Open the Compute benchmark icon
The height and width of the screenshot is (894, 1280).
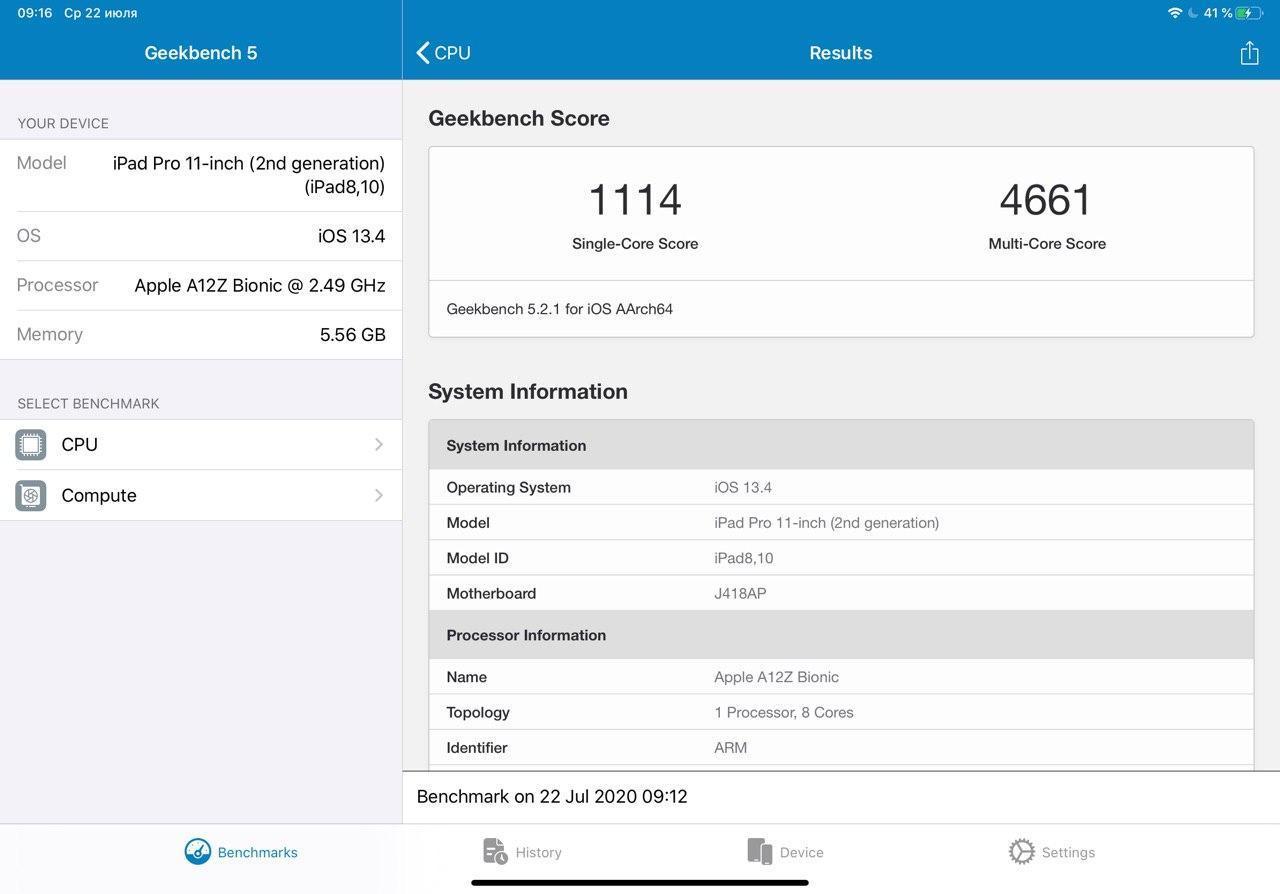point(31,495)
